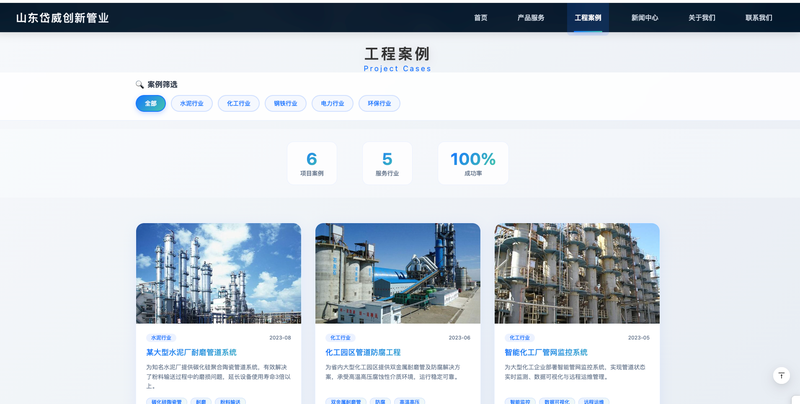Open the cement plant towers photo thumbnail
Image resolution: width=800 pixels, height=404 pixels.
[218, 273]
